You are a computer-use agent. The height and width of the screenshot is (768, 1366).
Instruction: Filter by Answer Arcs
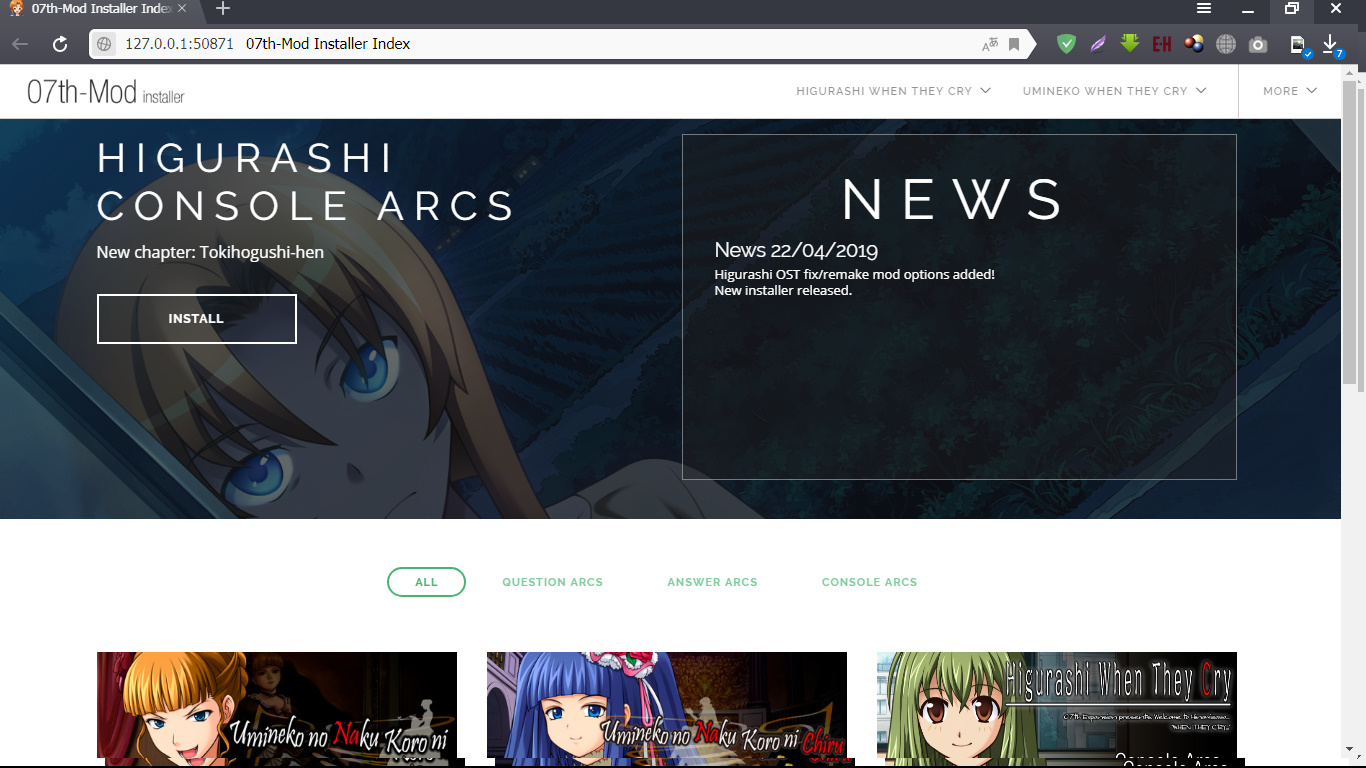712,582
